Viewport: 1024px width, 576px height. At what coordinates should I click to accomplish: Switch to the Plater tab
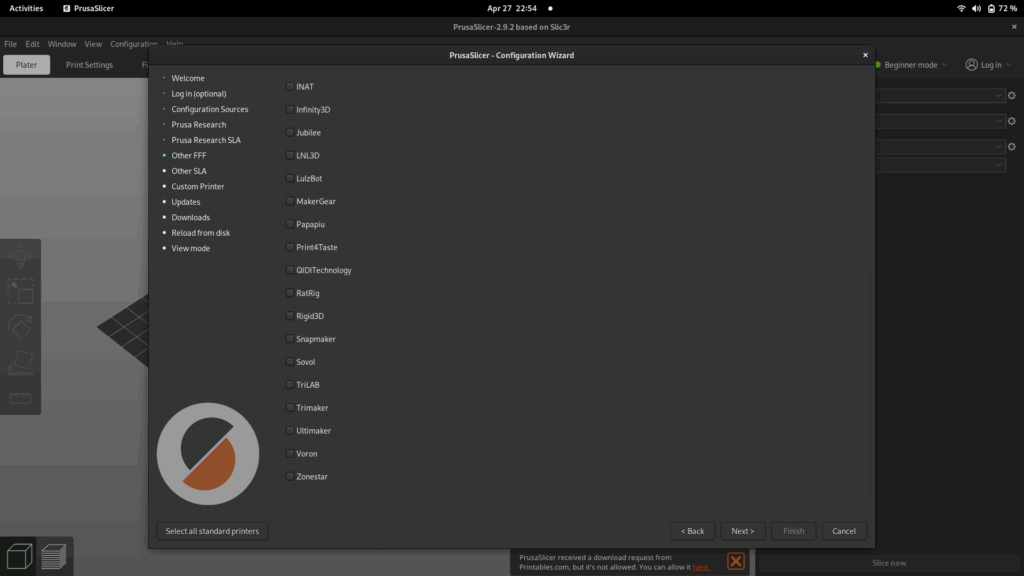click(26, 65)
